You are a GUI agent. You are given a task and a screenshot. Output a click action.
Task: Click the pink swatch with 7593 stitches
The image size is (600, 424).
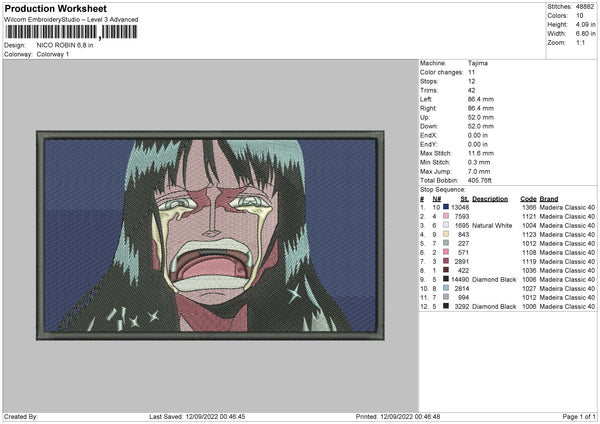point(446,216)
